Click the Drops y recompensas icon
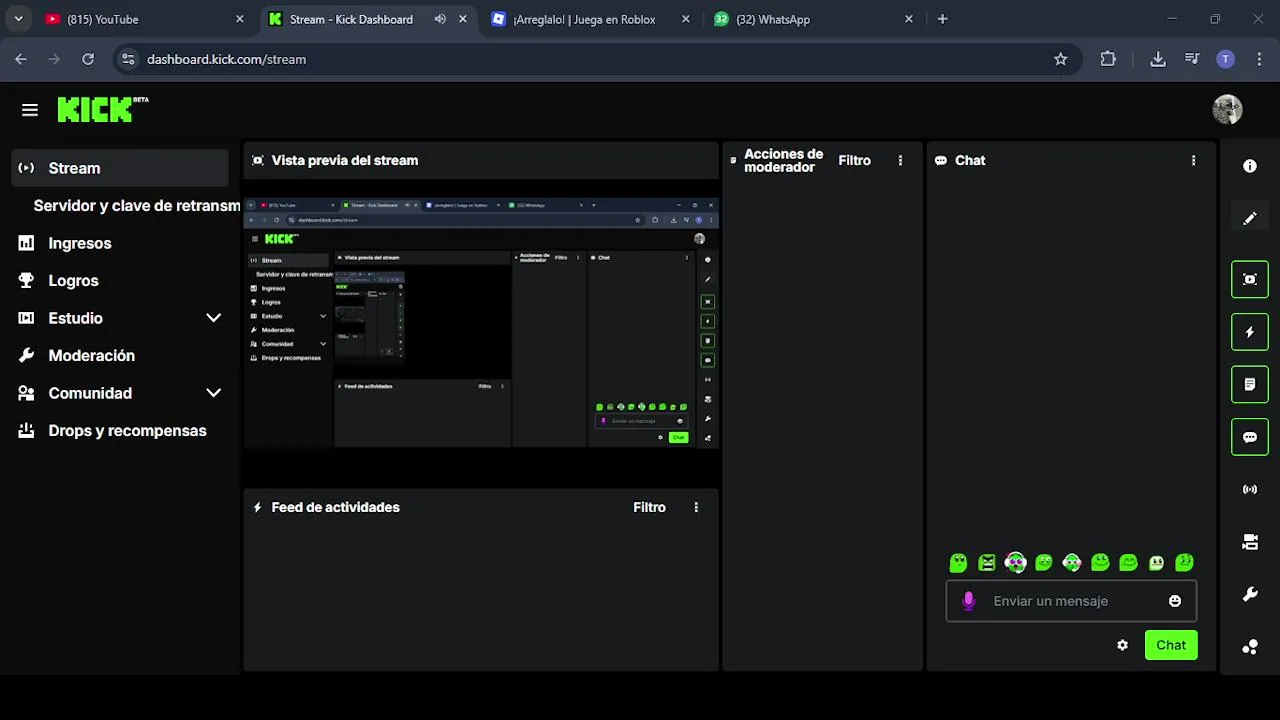Screen dimensions: 1280x720 27,431
